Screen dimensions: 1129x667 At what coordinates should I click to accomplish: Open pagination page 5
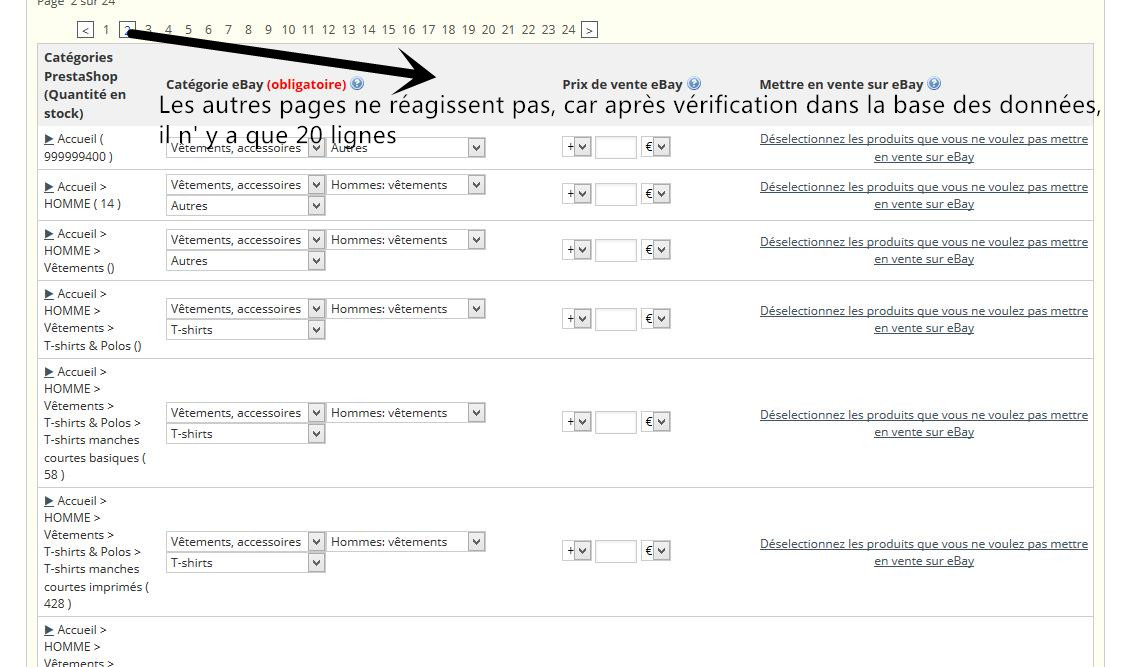click(x=189, y=30)
